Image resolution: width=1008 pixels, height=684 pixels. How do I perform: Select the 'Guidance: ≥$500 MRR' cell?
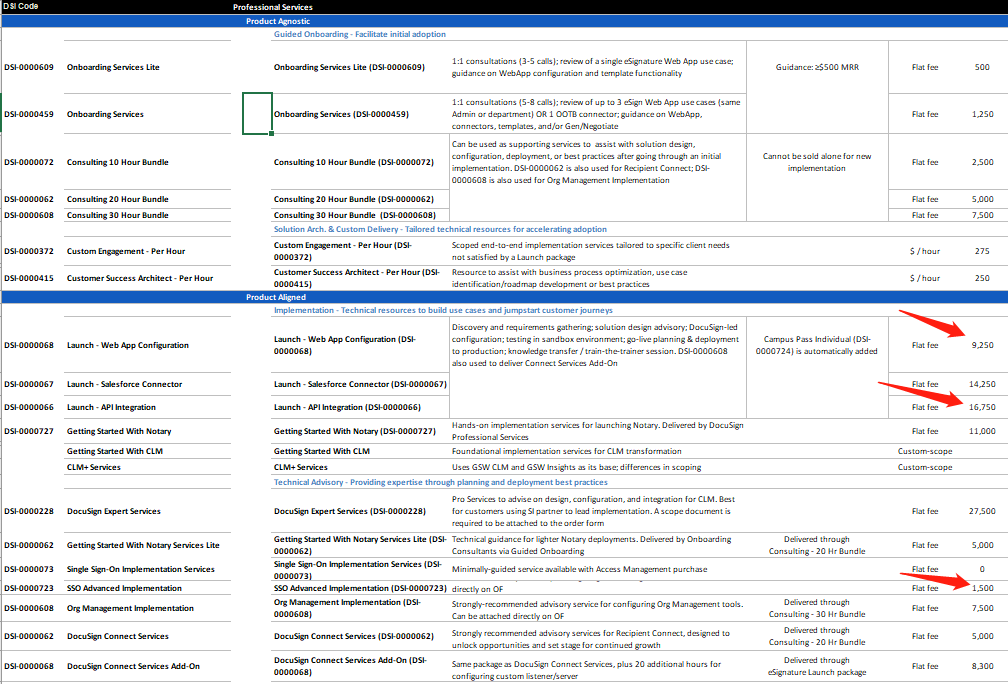(x=817, y=67)
